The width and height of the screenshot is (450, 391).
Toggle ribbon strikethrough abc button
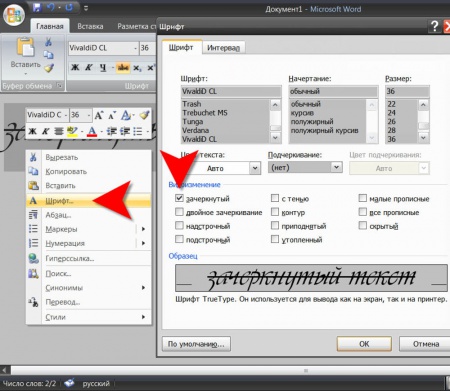123,68
